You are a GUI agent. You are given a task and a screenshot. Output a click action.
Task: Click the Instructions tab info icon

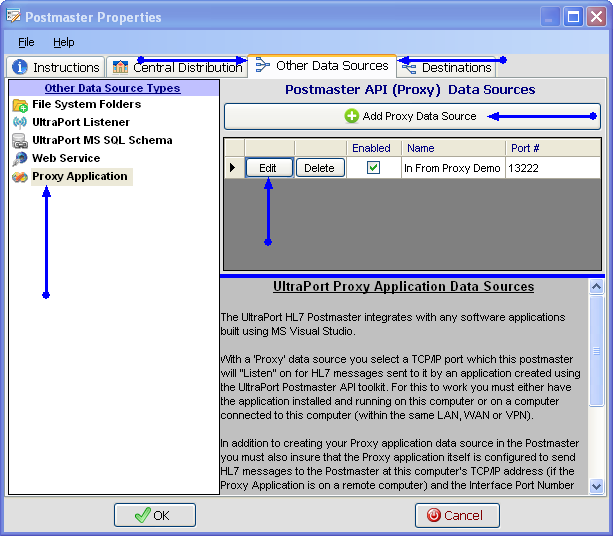pos(20,68)
